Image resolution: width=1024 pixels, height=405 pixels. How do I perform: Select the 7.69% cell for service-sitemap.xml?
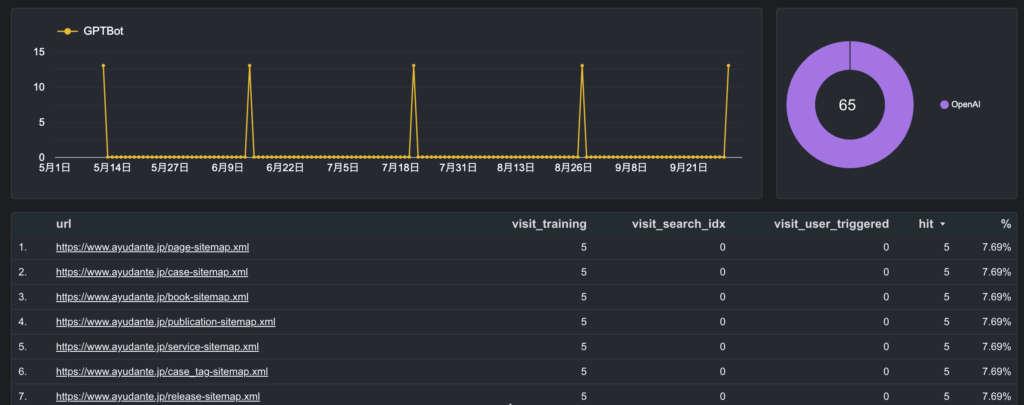(997, 347)
